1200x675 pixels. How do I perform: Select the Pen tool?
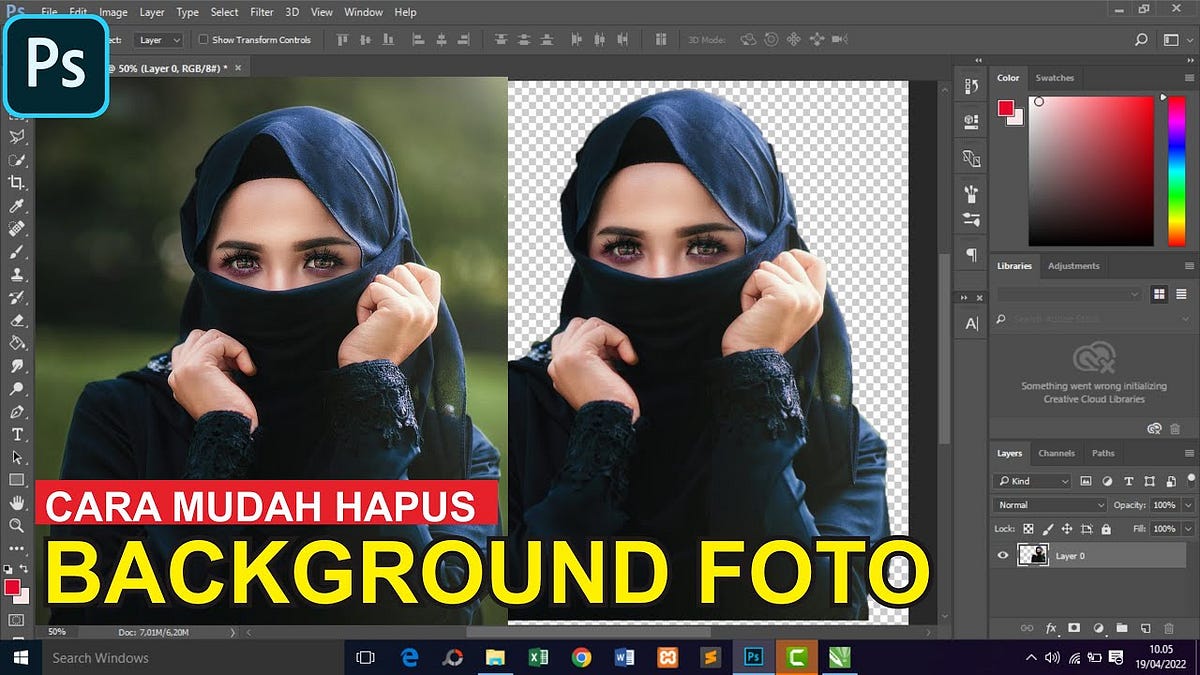pyautogui.click(x=17, y=412)
